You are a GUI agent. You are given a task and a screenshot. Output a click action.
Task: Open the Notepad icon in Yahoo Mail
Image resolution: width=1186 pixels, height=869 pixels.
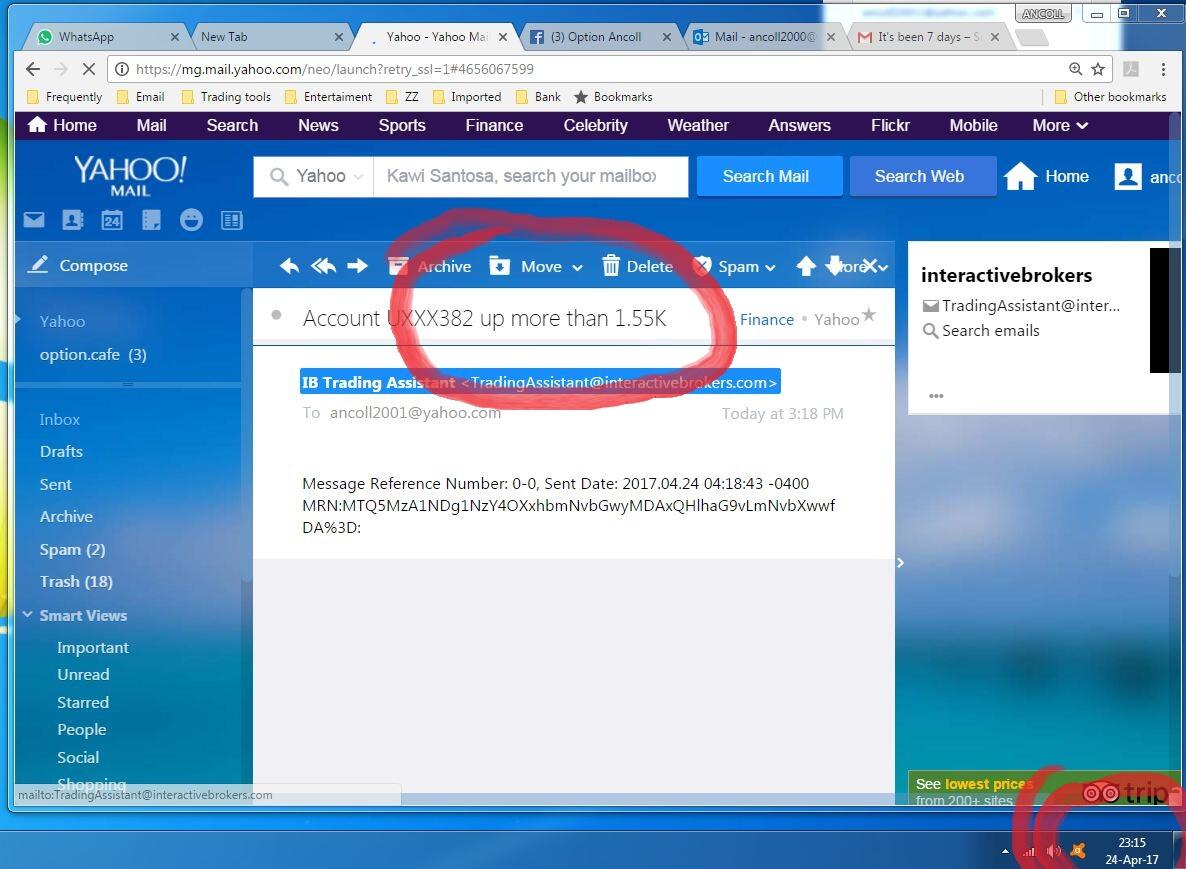151,220
